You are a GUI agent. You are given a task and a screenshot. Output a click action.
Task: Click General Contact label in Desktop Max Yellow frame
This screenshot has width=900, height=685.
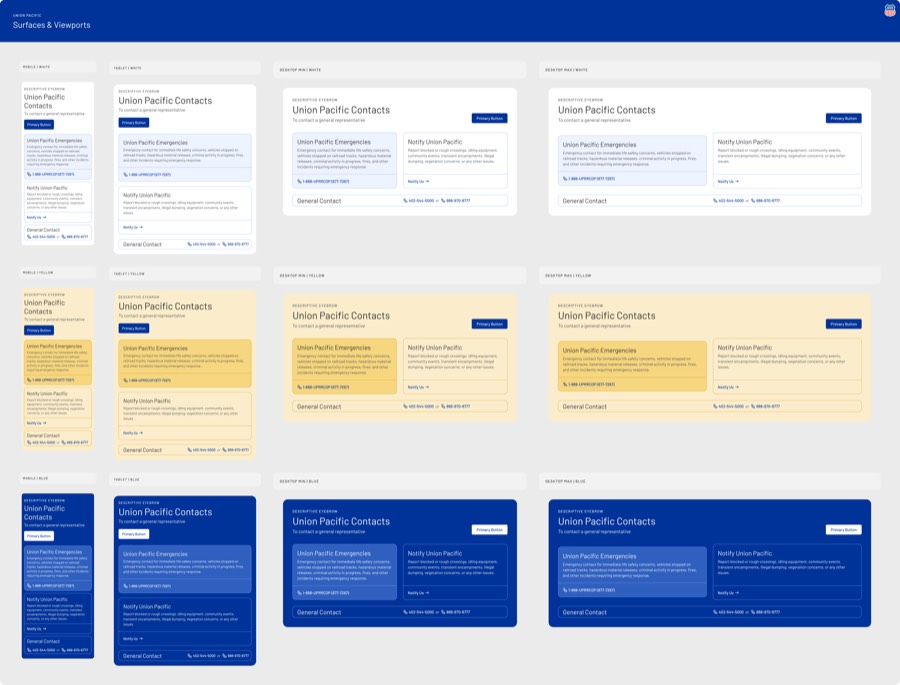pyautogui.click(x=584, y=407)
